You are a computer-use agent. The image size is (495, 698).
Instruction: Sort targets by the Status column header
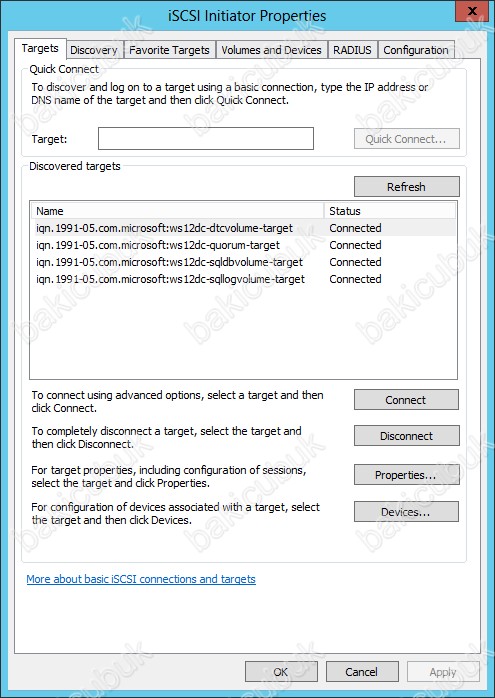(390, 211)
